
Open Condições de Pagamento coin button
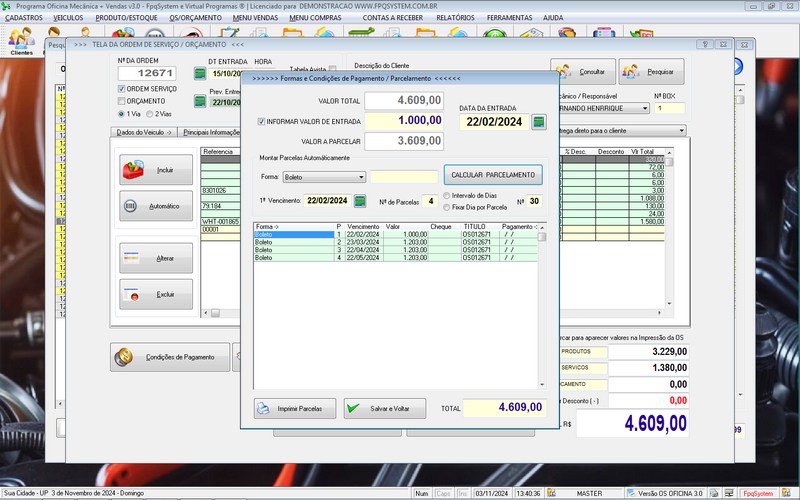[170, 357]
